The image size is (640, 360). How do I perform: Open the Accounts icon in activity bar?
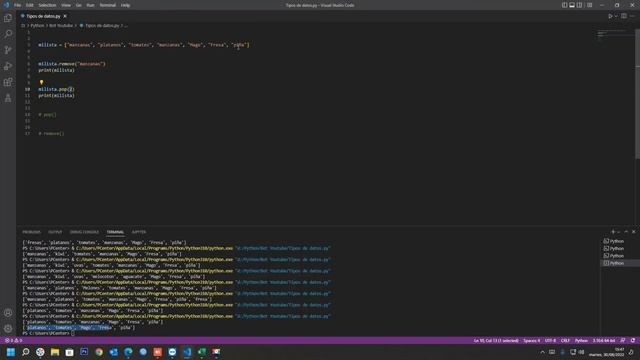(x=8, y=313)
